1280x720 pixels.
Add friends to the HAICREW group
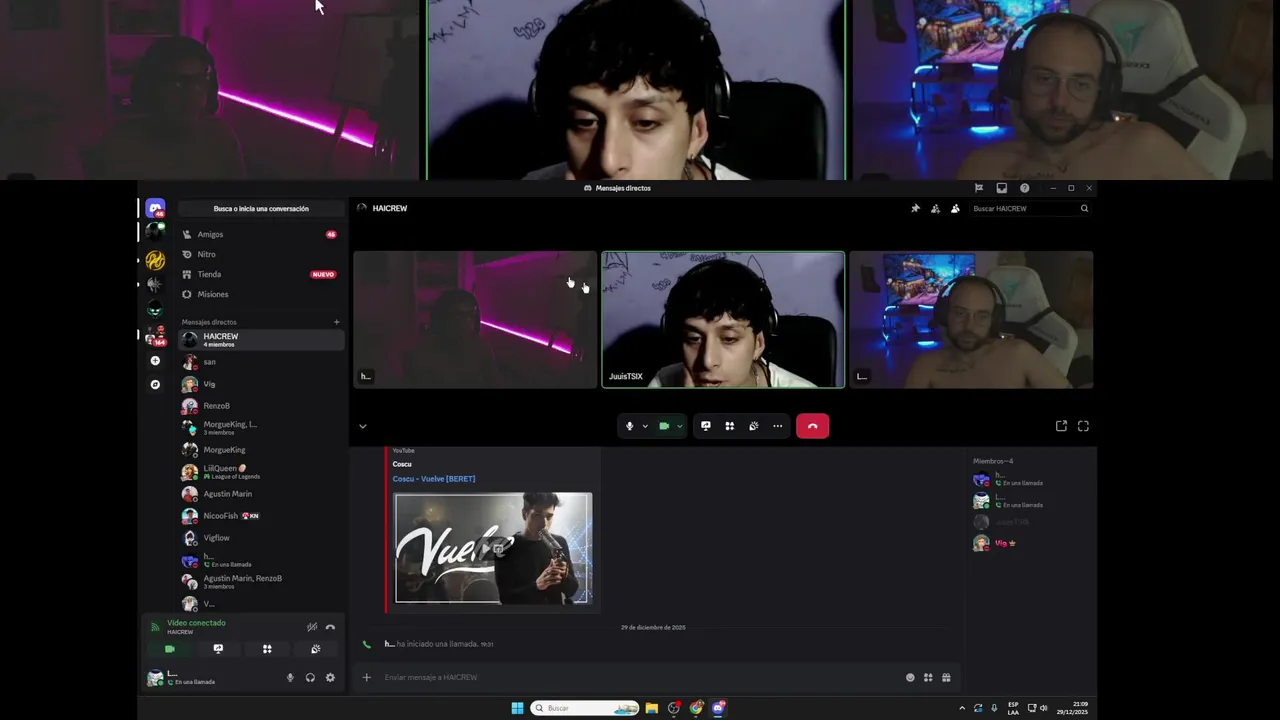935,208
